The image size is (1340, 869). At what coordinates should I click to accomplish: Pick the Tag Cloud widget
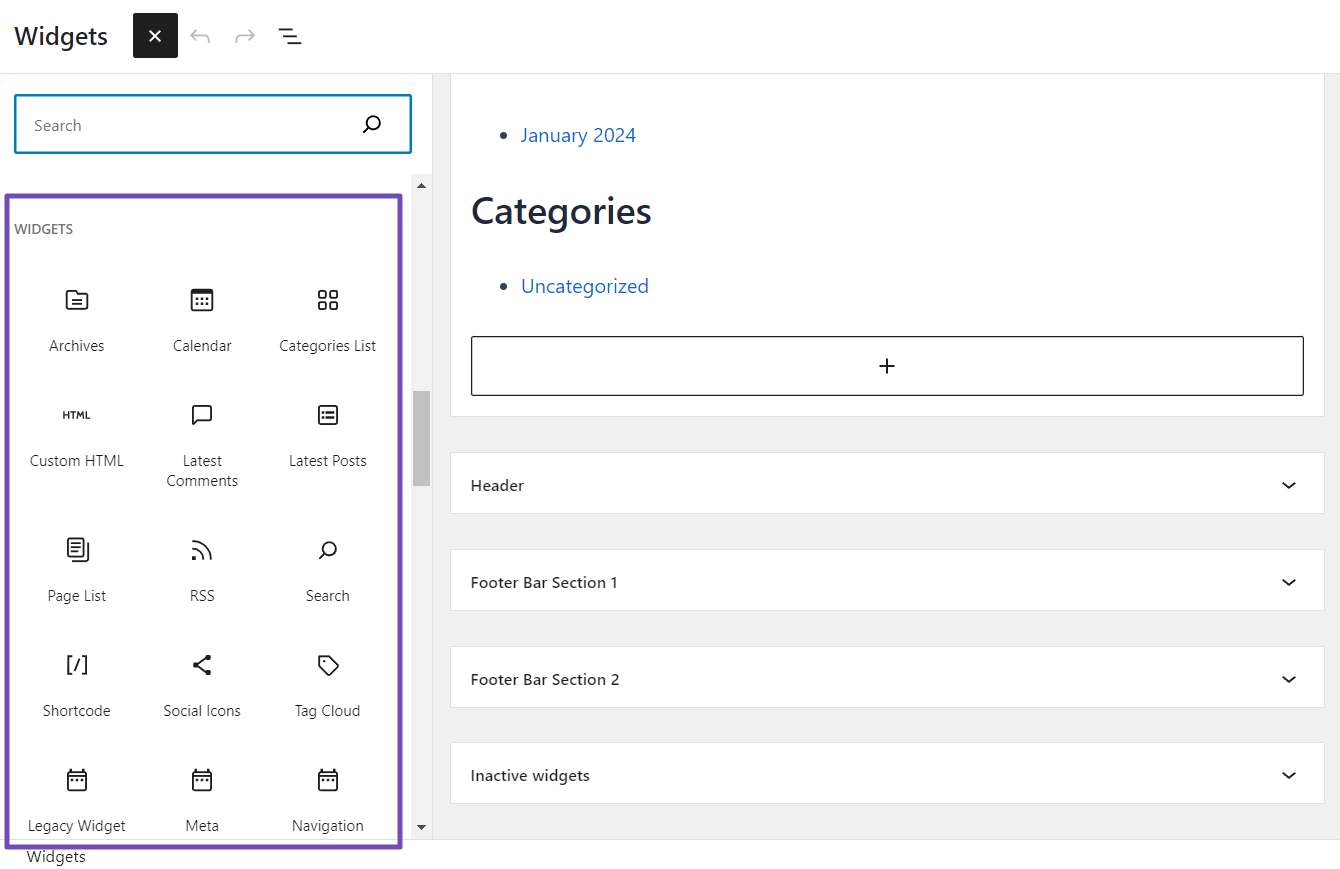(x=328, y=686)
